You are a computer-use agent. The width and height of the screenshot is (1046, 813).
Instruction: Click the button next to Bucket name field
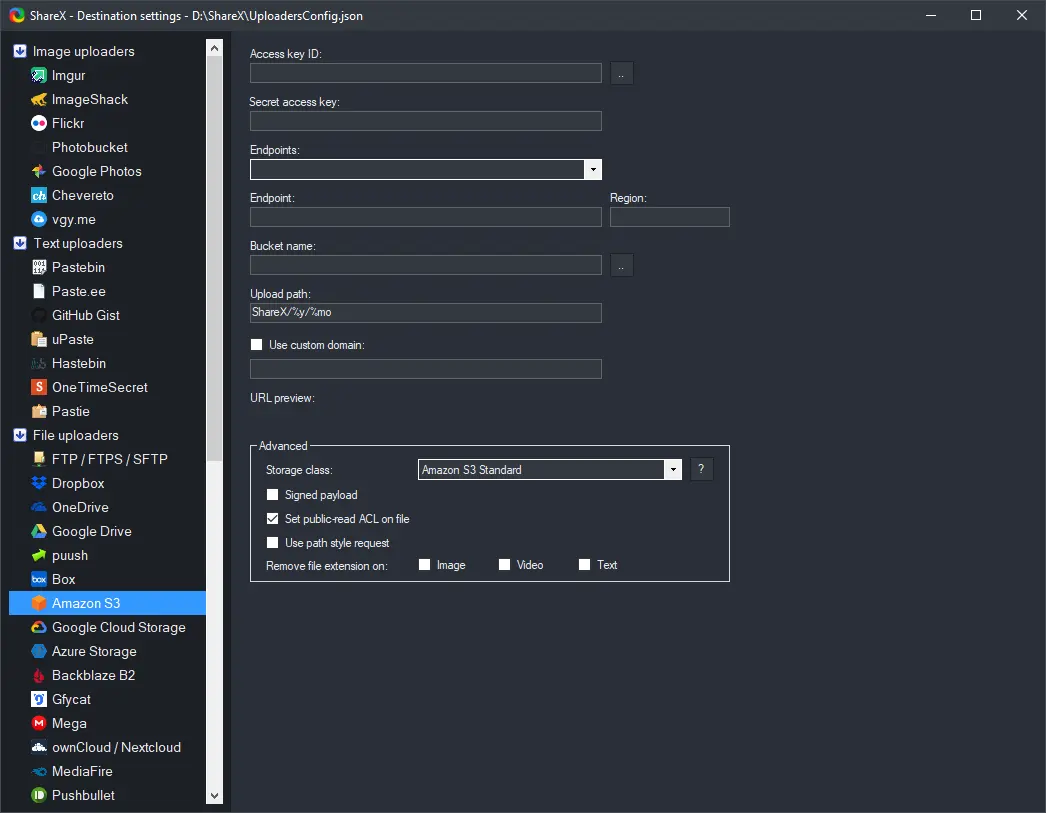[x=622, y=265]
